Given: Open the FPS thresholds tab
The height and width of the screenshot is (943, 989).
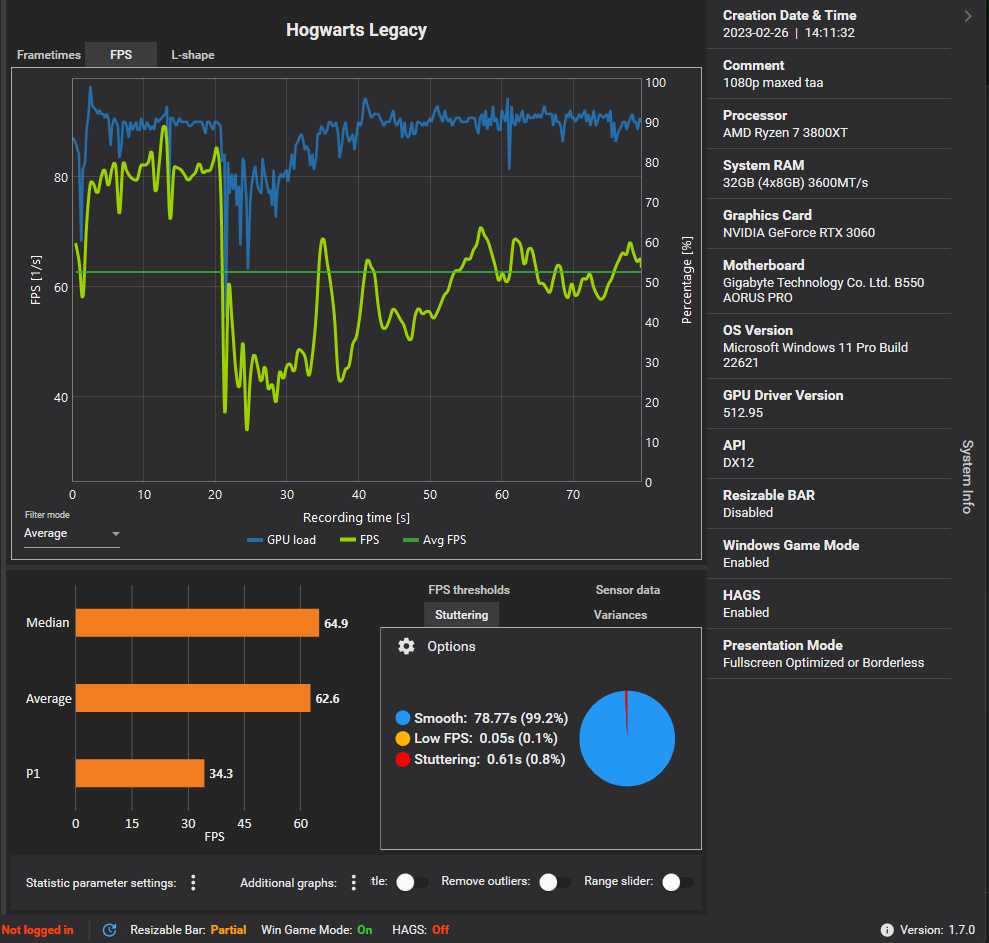Looking at the screenshot, I should 469,590.
